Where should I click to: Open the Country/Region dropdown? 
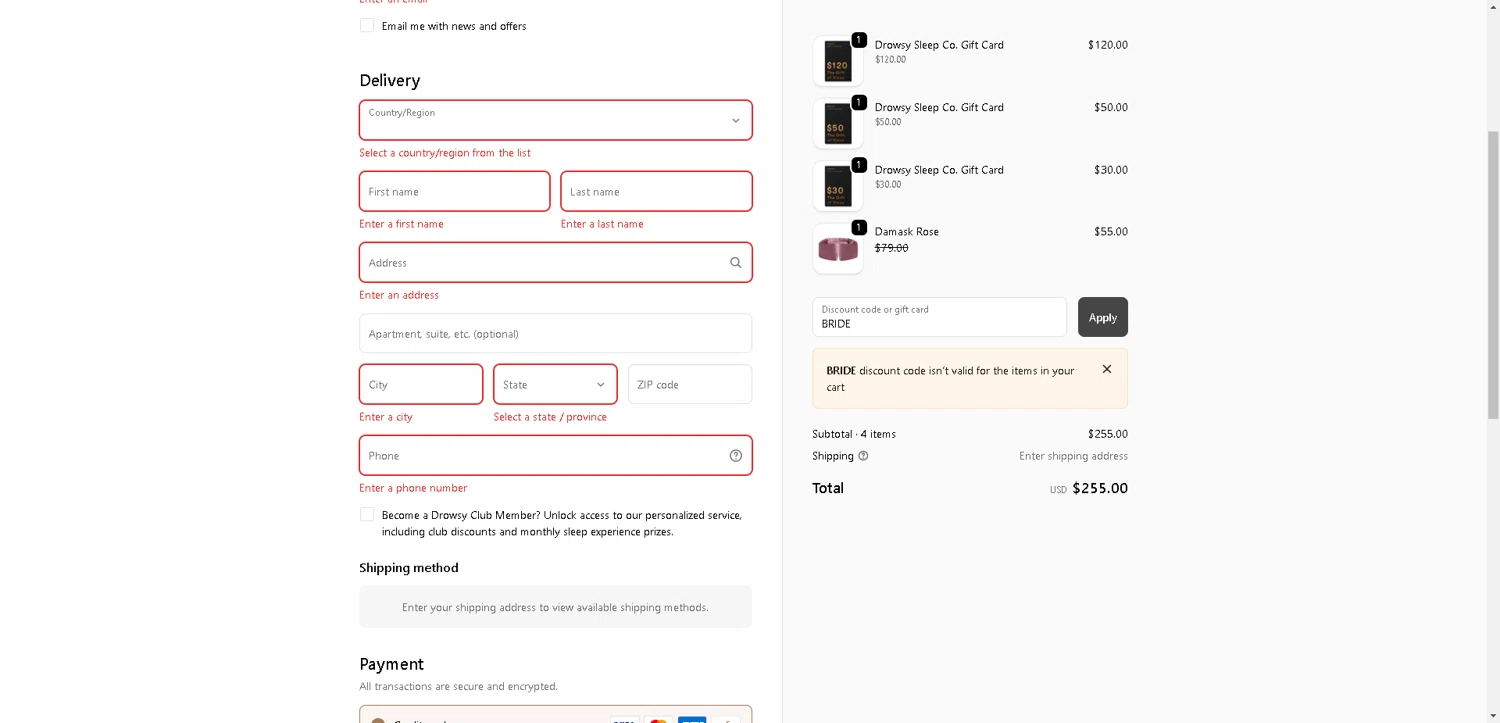point(555,120)
